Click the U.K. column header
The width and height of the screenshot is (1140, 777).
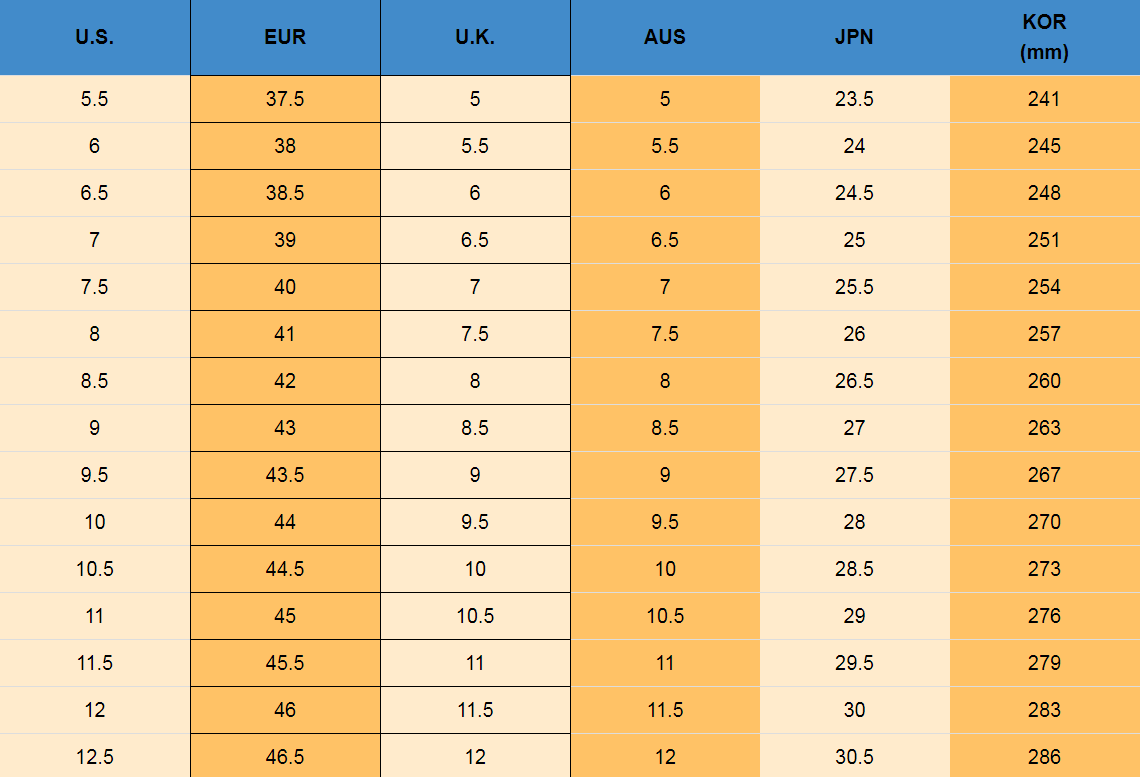coord(475,38)
